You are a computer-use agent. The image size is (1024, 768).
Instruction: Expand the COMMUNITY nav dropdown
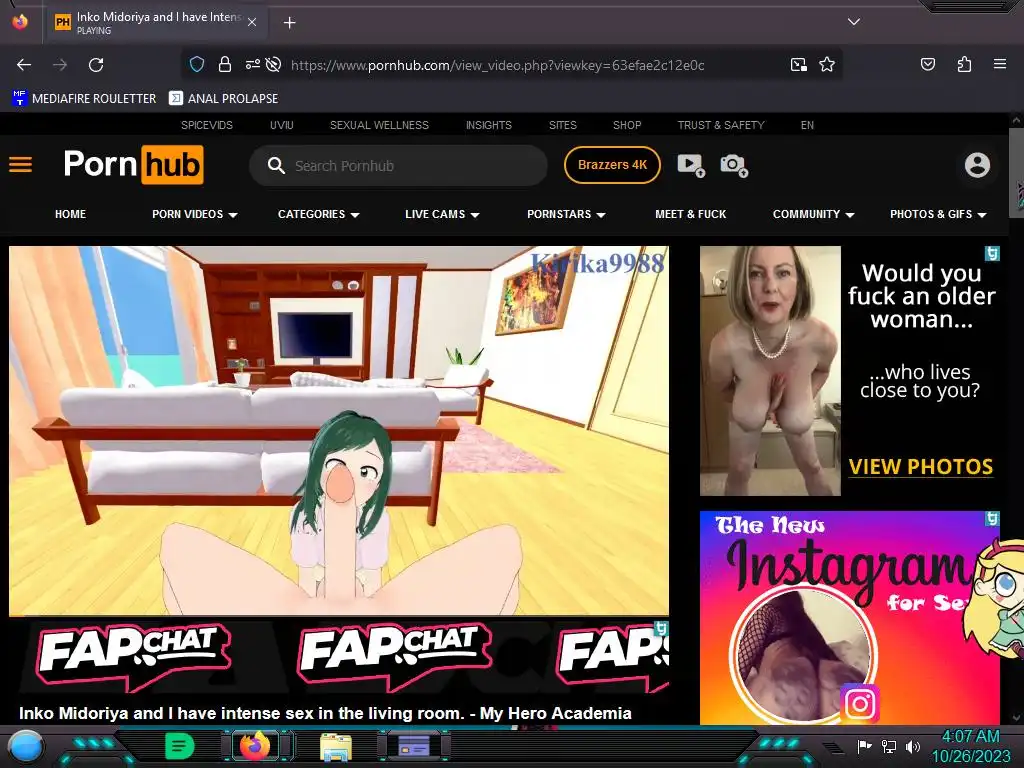click(x=813, y=214)
